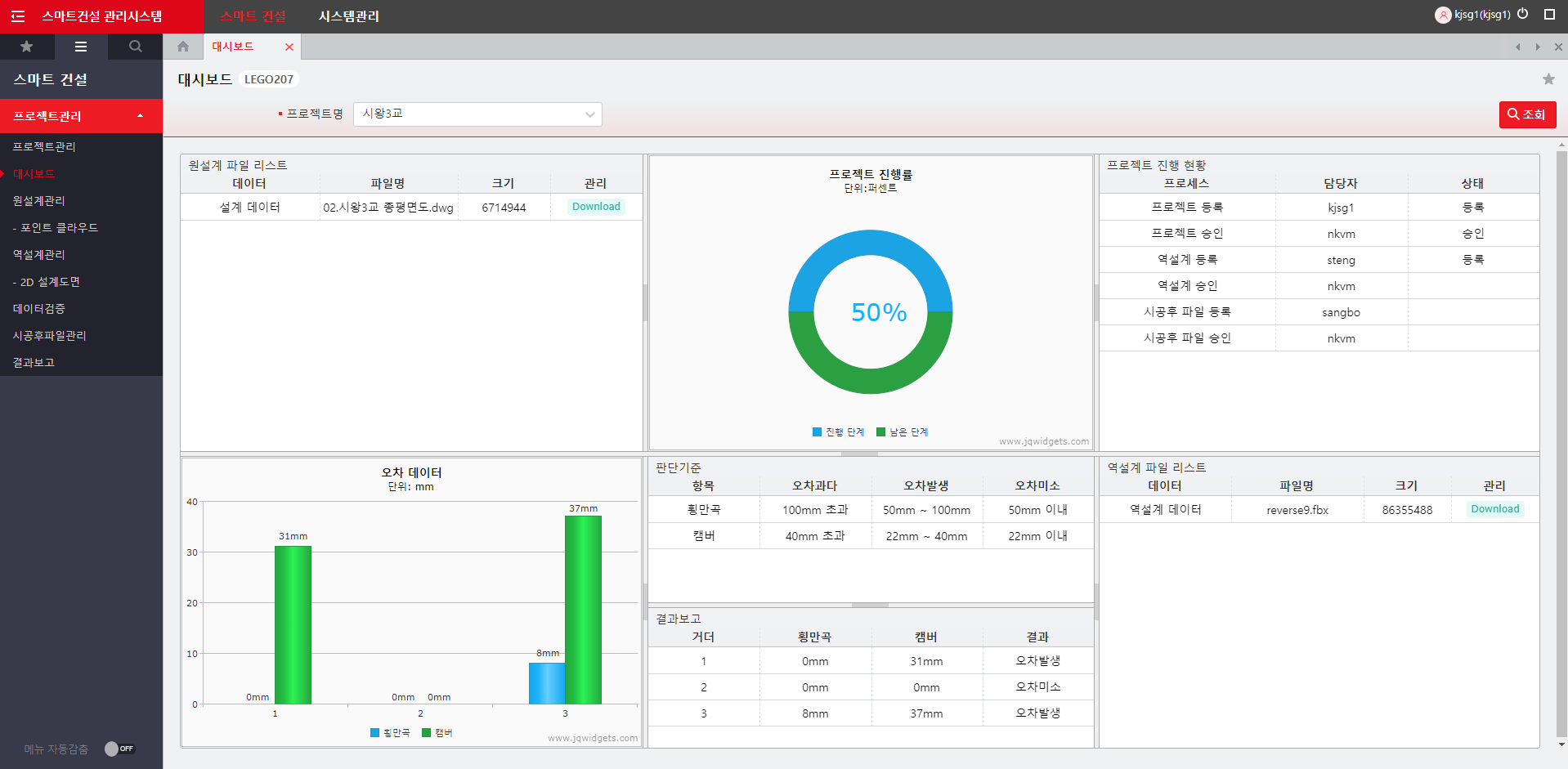The width and height of the screenshot is (1568, 769).
Task: Click the hamburger menu icon in the red header
Action: coord(18,16)
